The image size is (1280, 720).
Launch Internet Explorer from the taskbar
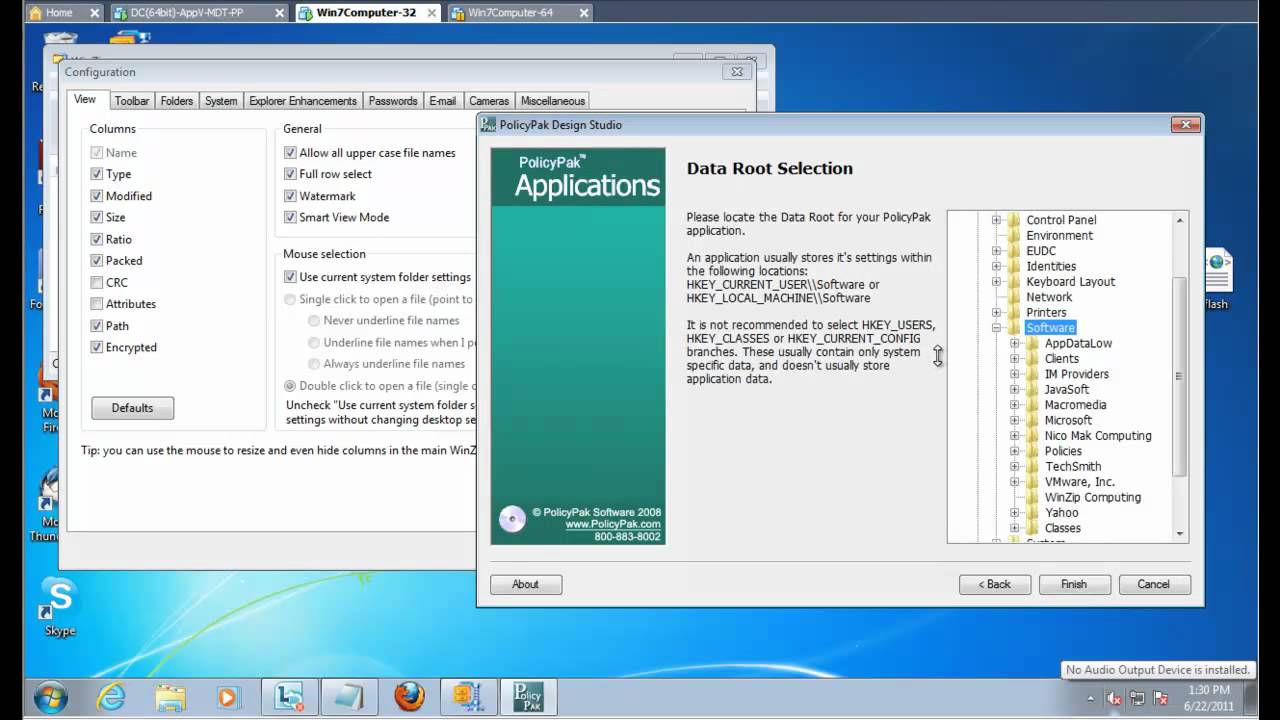(x=110, y=696)
